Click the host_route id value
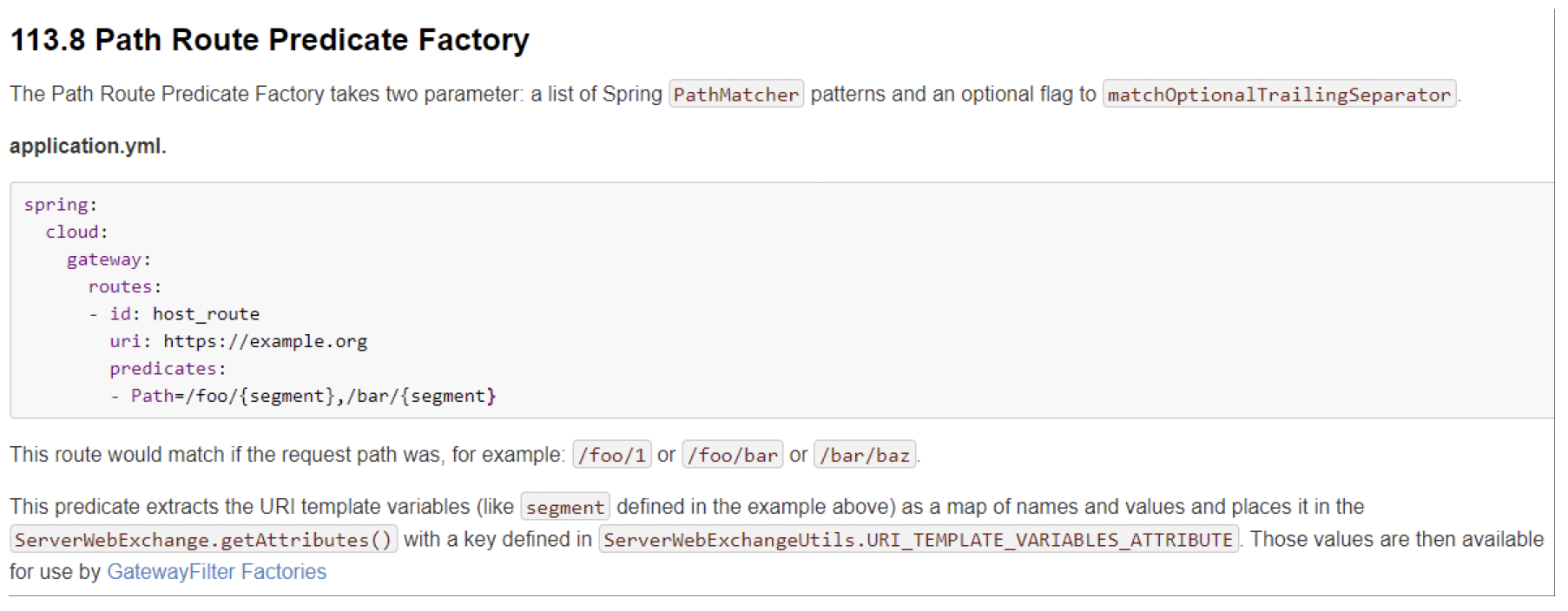This screenshot has height=611, width=1568. [206, 314]
